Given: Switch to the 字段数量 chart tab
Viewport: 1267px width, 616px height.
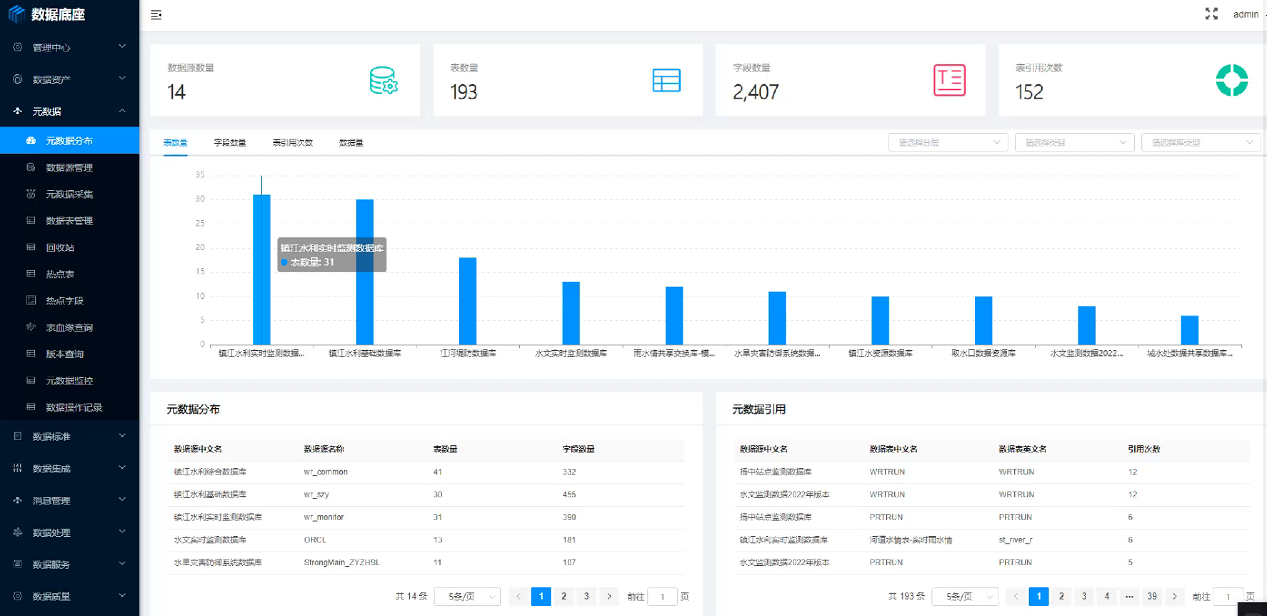Looking at the screenshot, I should point(230,142).
